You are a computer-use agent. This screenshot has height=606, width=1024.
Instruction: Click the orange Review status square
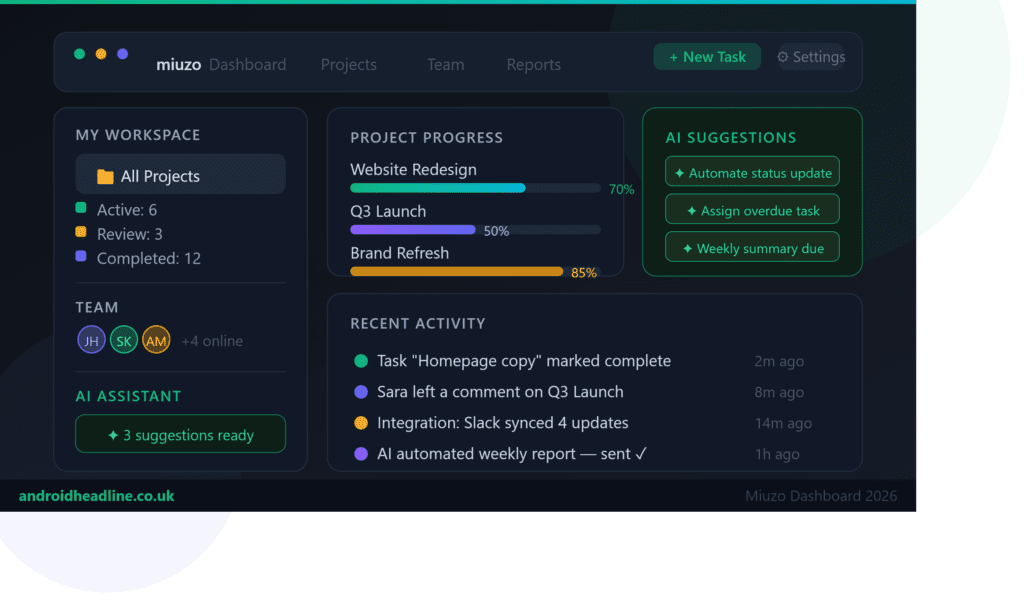(81, 232)
